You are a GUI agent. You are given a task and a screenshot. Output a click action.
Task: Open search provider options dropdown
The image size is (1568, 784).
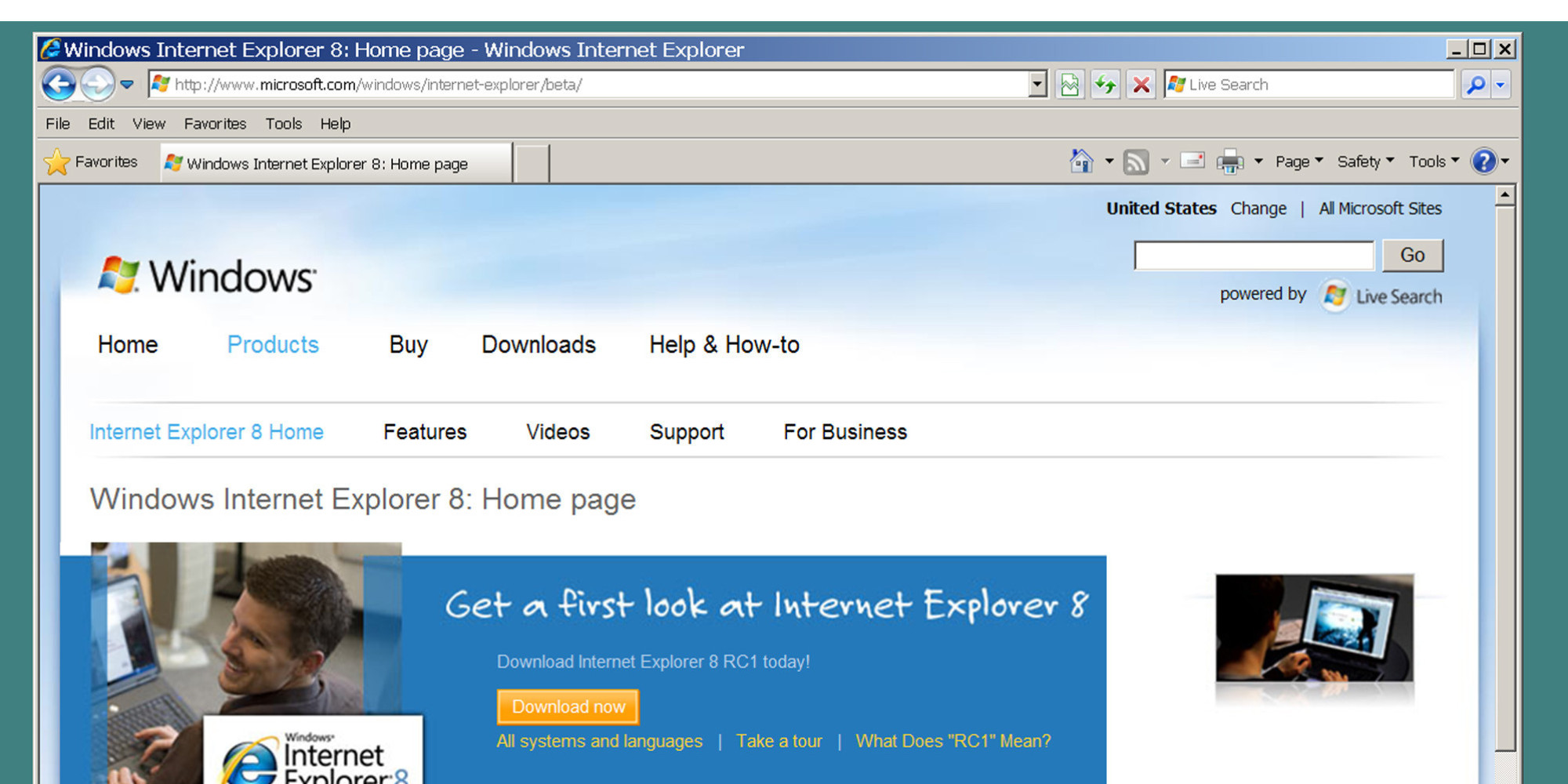(1501, 84)
